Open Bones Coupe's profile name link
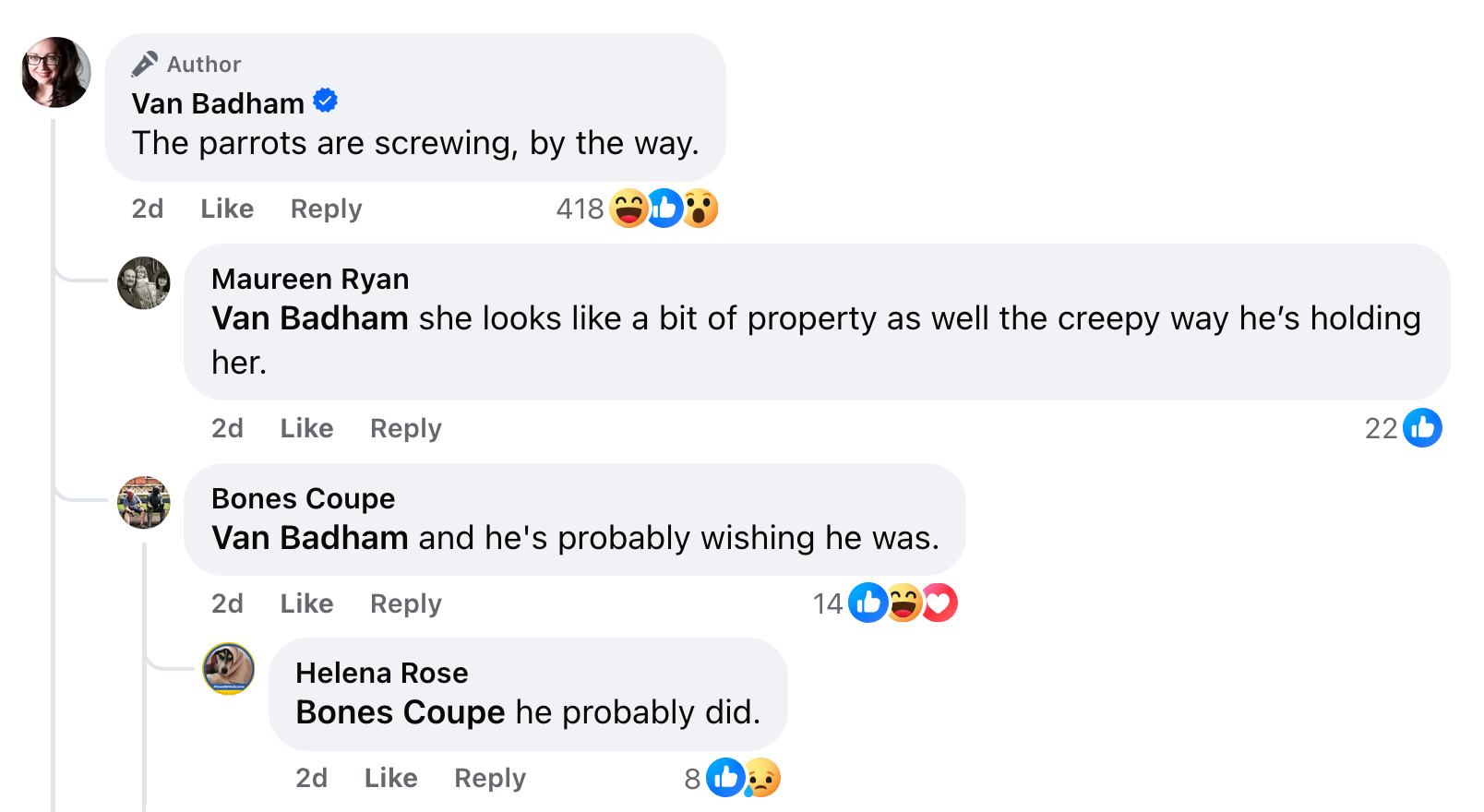 coord(303,498)
